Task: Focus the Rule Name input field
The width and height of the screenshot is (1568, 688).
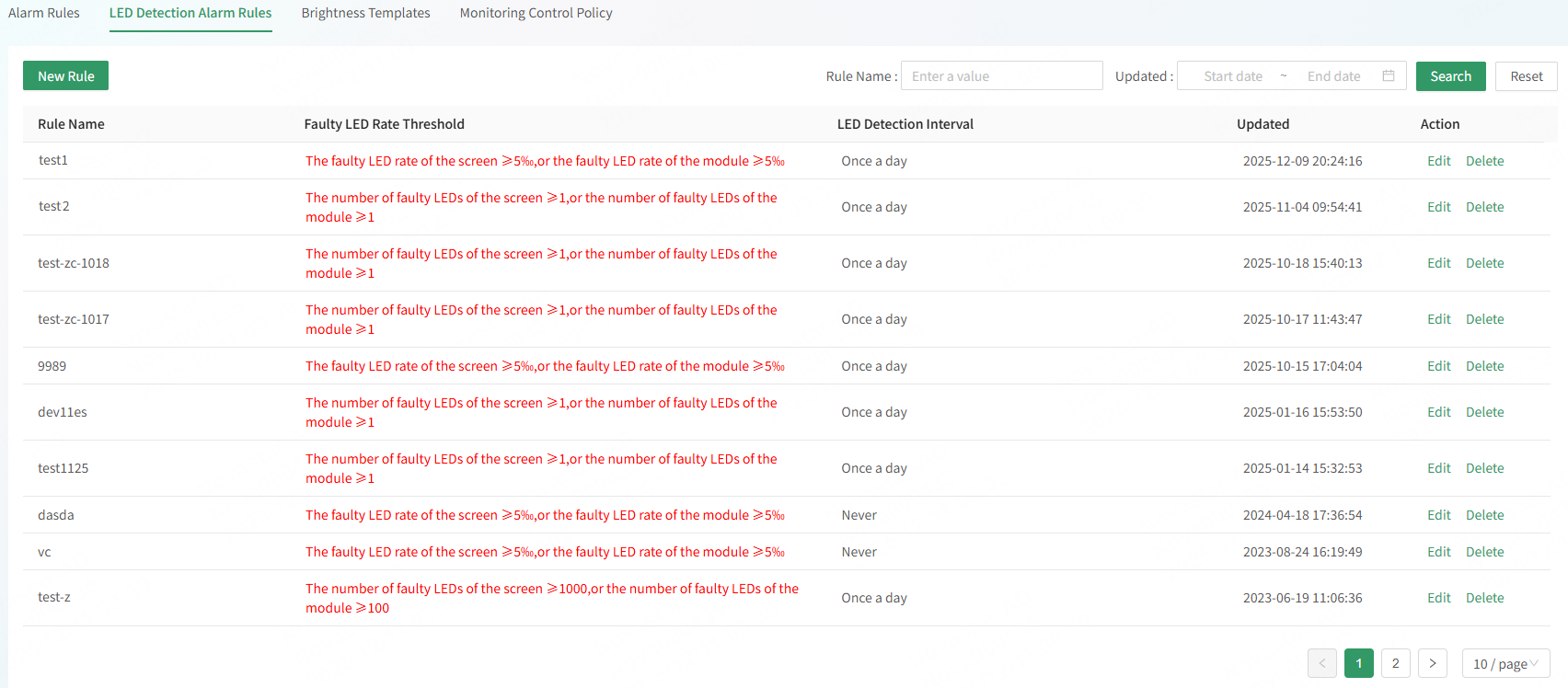Action: 1001,76
